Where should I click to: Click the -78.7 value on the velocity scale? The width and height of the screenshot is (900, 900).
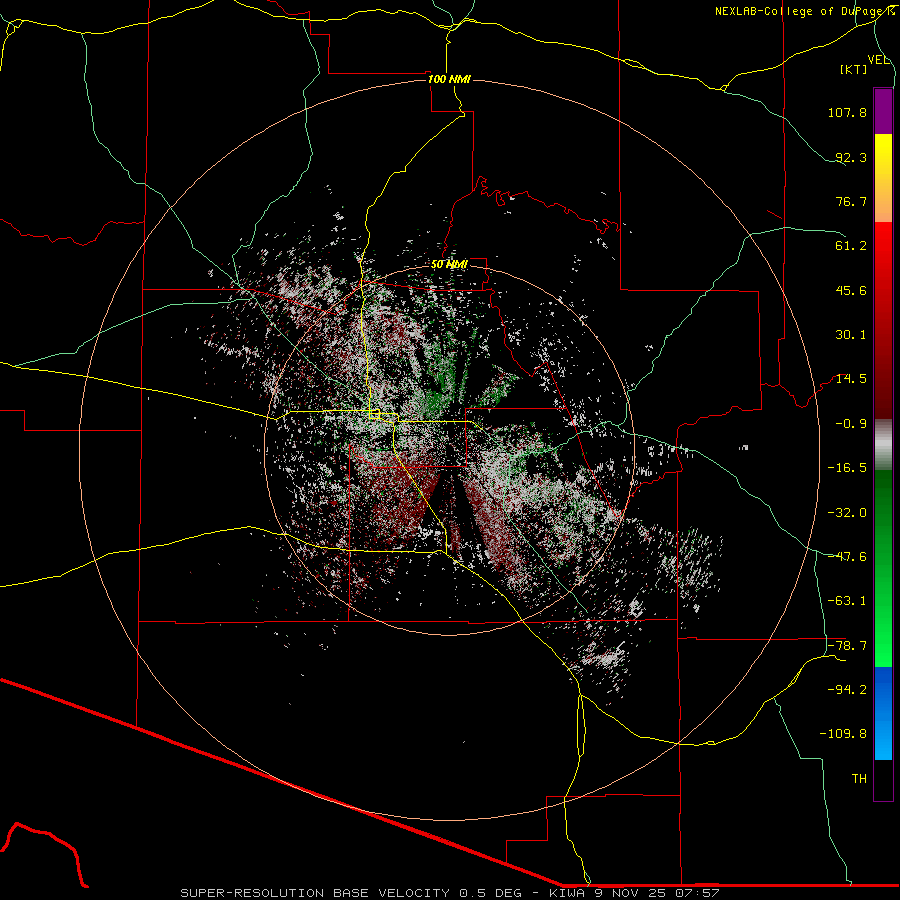[847, 646]
